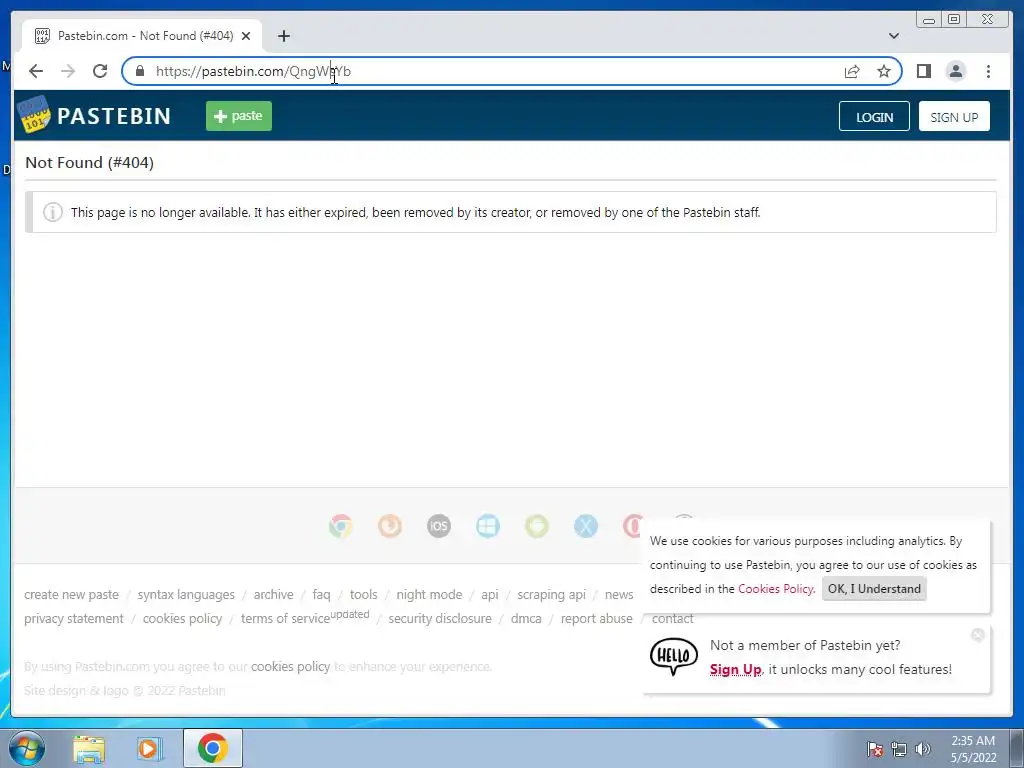Click the Android app icon in footer
Image resolution: width=1024 pixels, height=768 pixels.
click(537, 526)
